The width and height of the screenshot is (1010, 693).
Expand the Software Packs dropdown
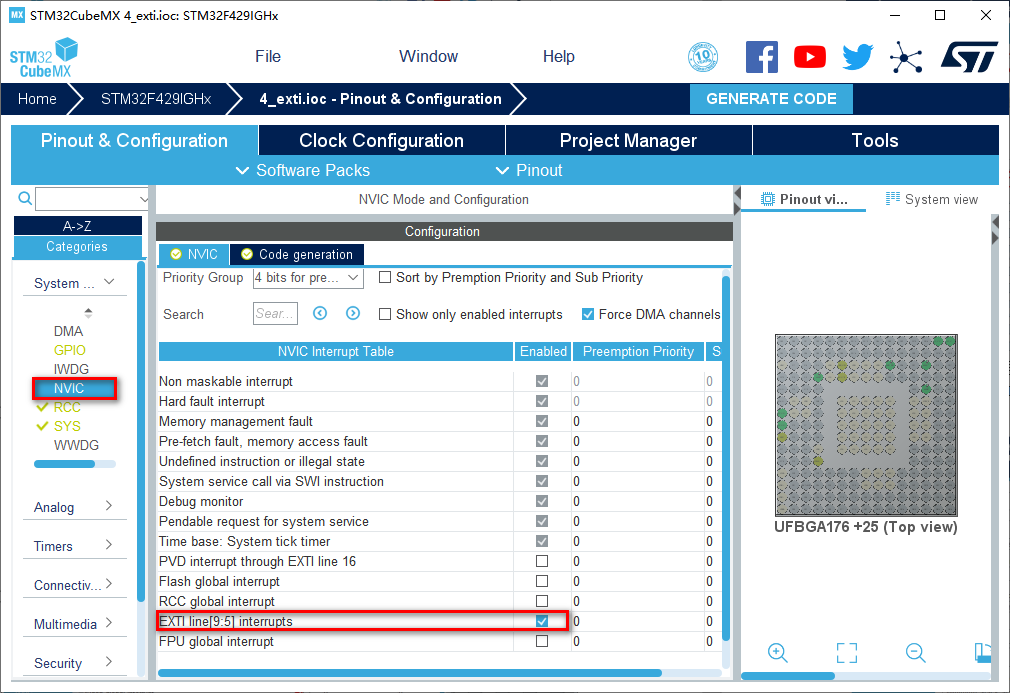coord(302,170)
